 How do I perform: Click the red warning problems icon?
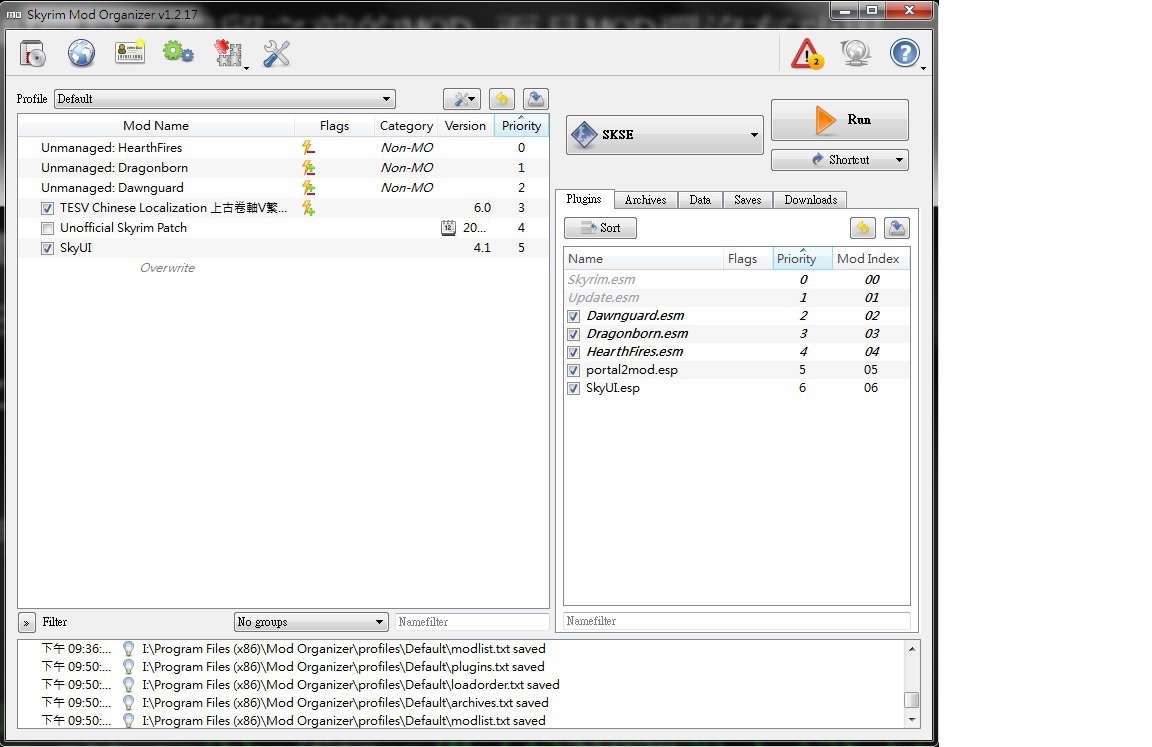807,54
